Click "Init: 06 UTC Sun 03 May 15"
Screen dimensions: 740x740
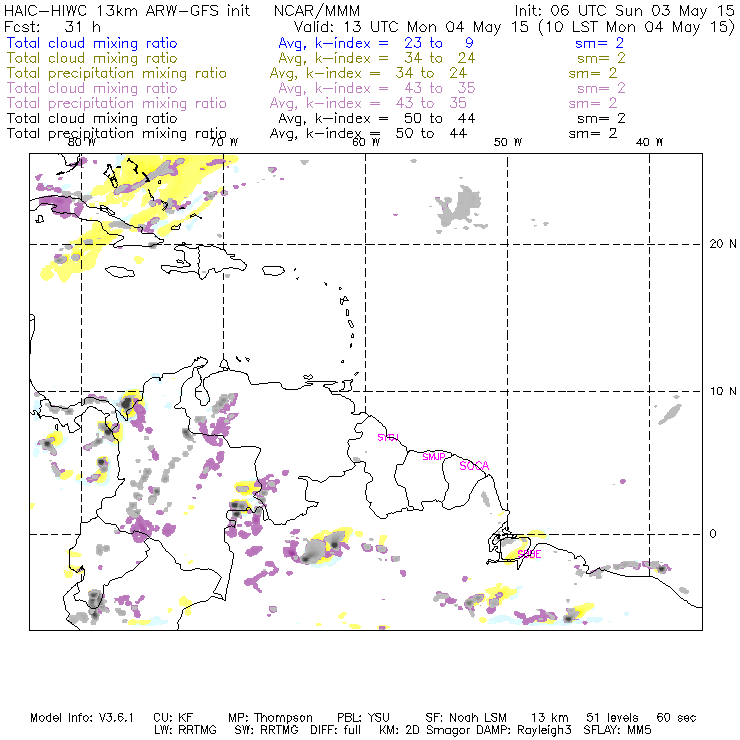[624, 10]
